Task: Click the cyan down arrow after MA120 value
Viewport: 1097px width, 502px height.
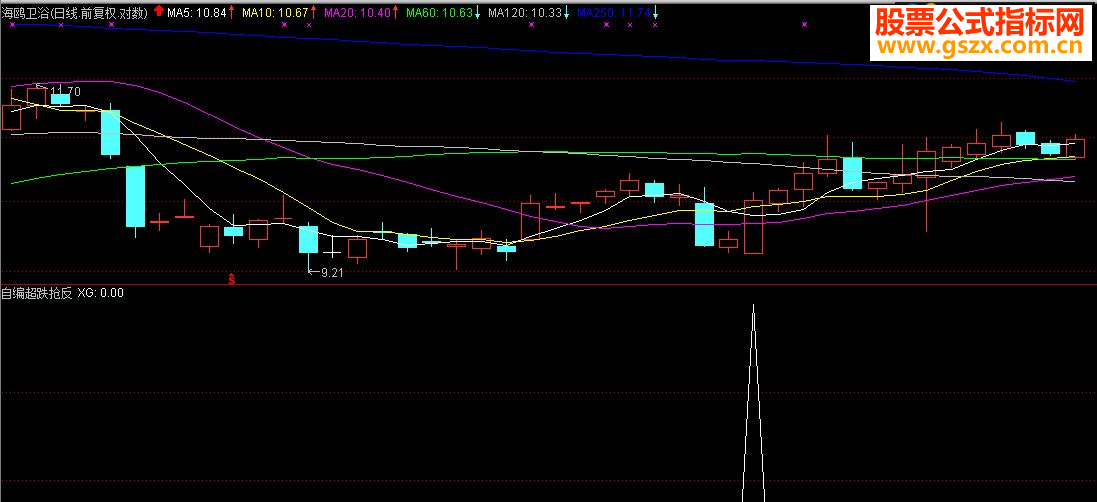Action: click(566, 12)
